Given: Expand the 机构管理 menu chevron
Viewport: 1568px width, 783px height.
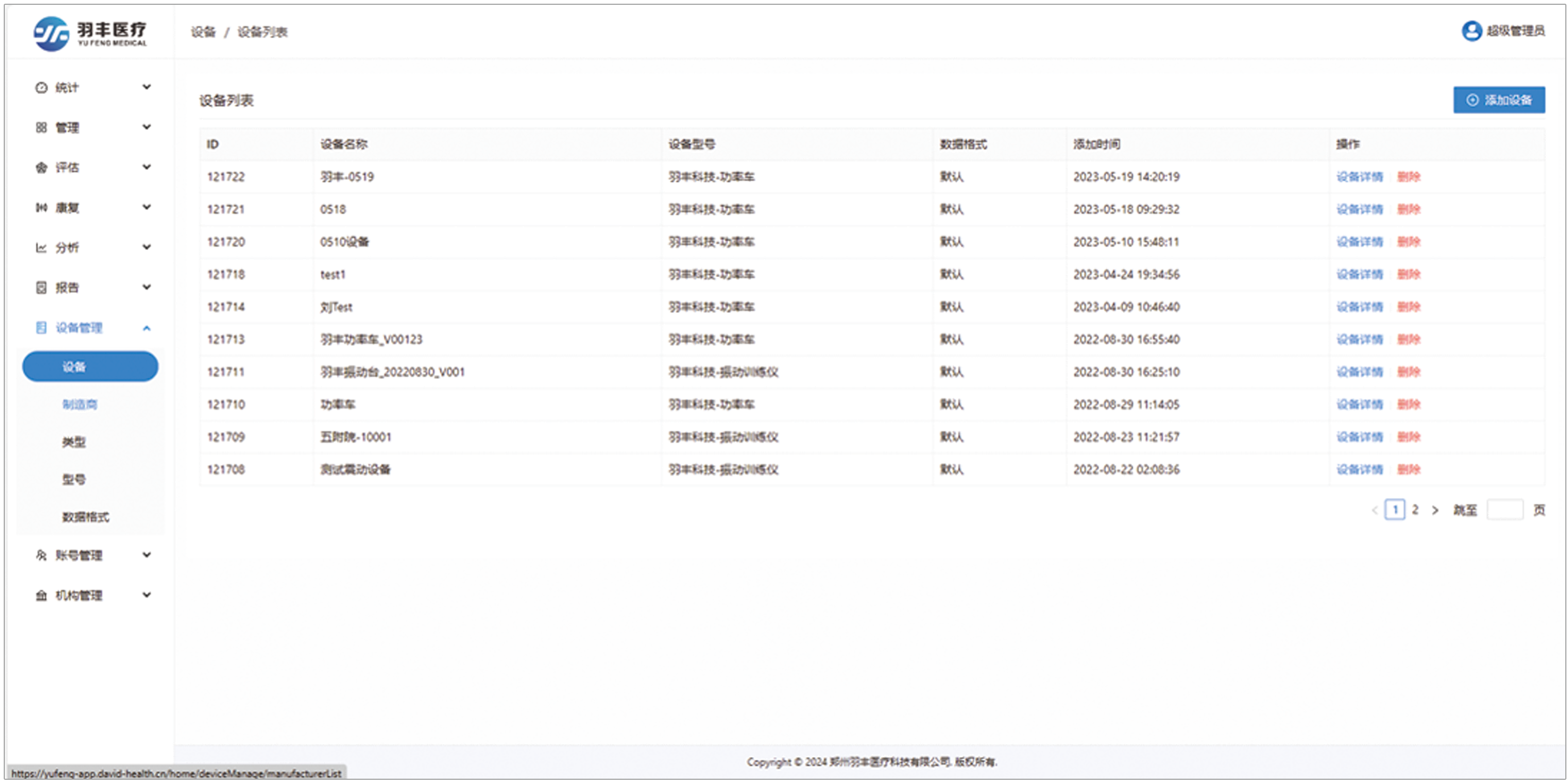Looking at the screenshot, I should (x=147, y=595).
